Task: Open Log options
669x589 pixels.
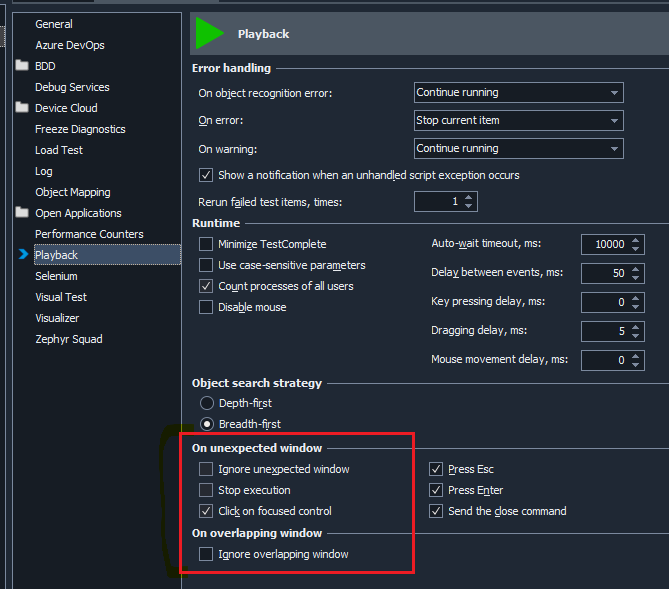Action: (x=44, y=171)
